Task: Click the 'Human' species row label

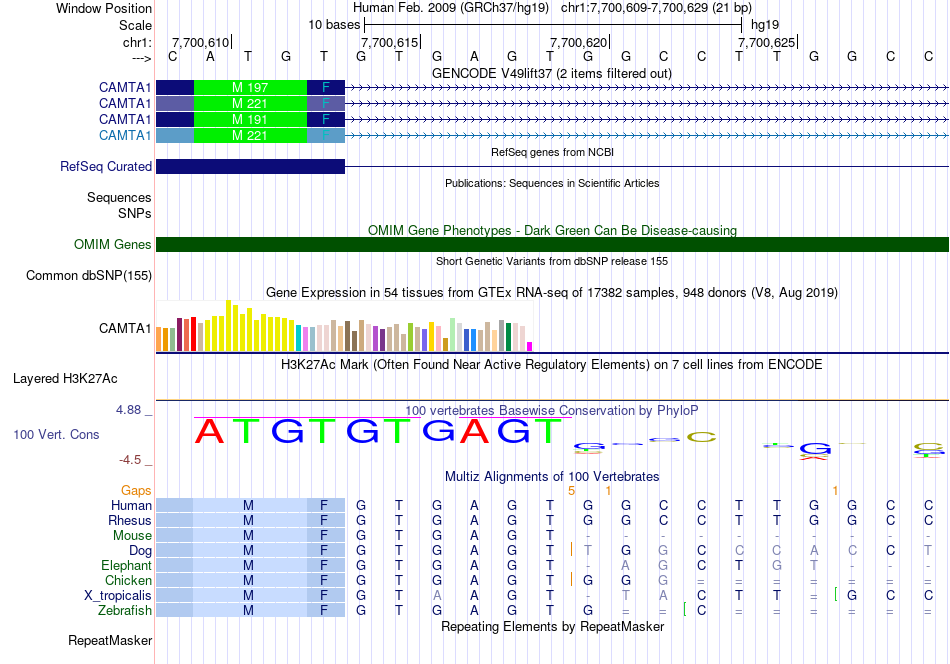Action: [x=131, y=505]
